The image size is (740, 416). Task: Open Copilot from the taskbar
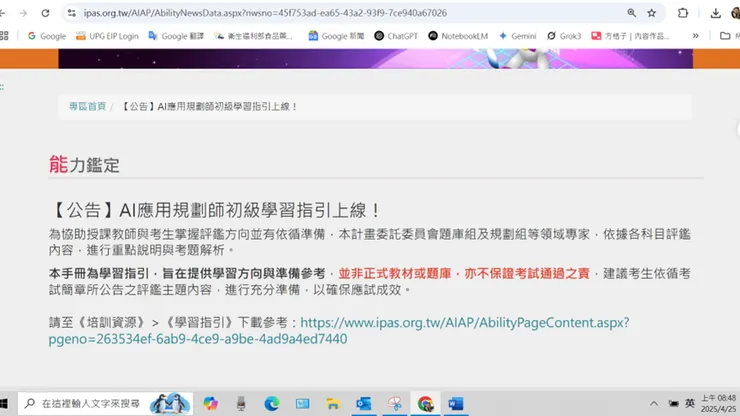coord(210,404)
